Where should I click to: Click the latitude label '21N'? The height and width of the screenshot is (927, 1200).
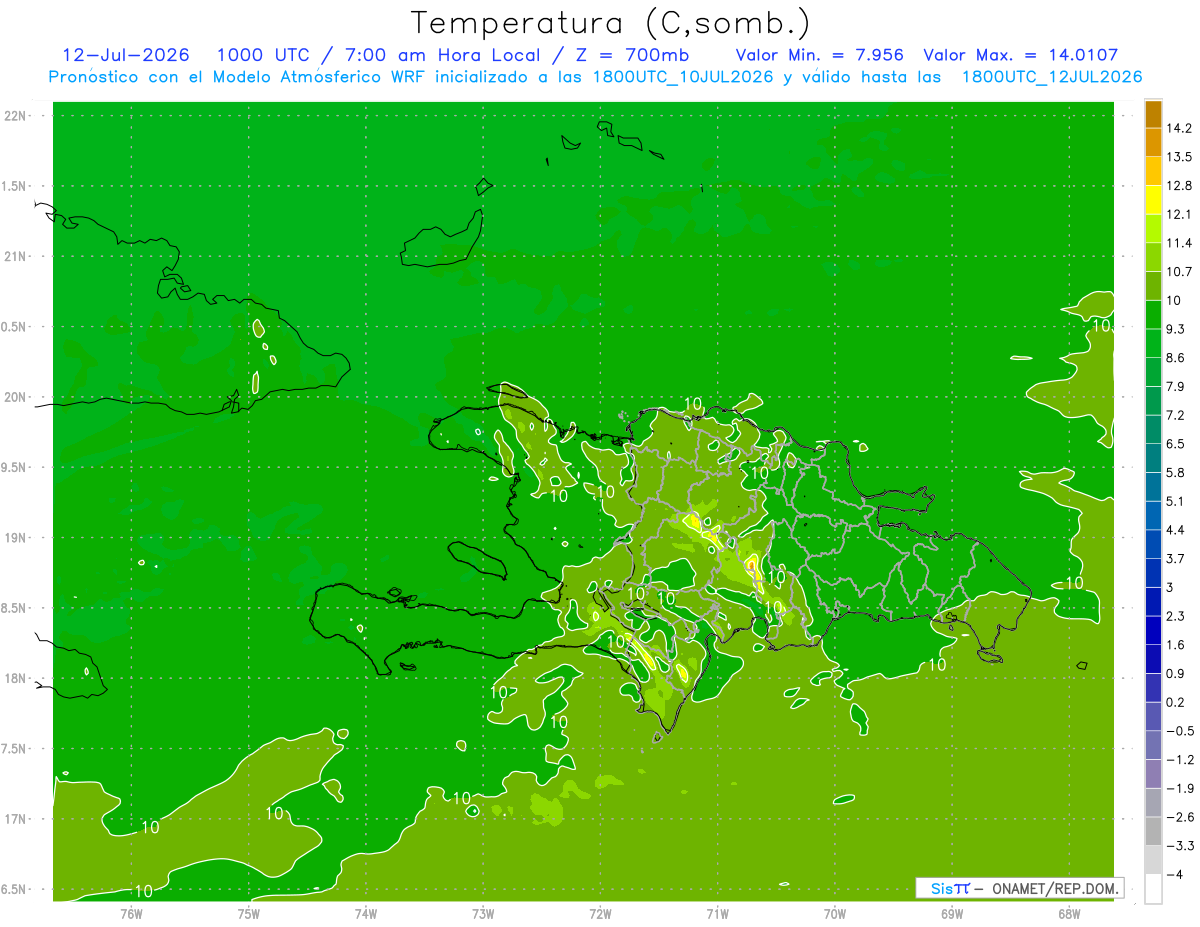(x=16, y=257)
